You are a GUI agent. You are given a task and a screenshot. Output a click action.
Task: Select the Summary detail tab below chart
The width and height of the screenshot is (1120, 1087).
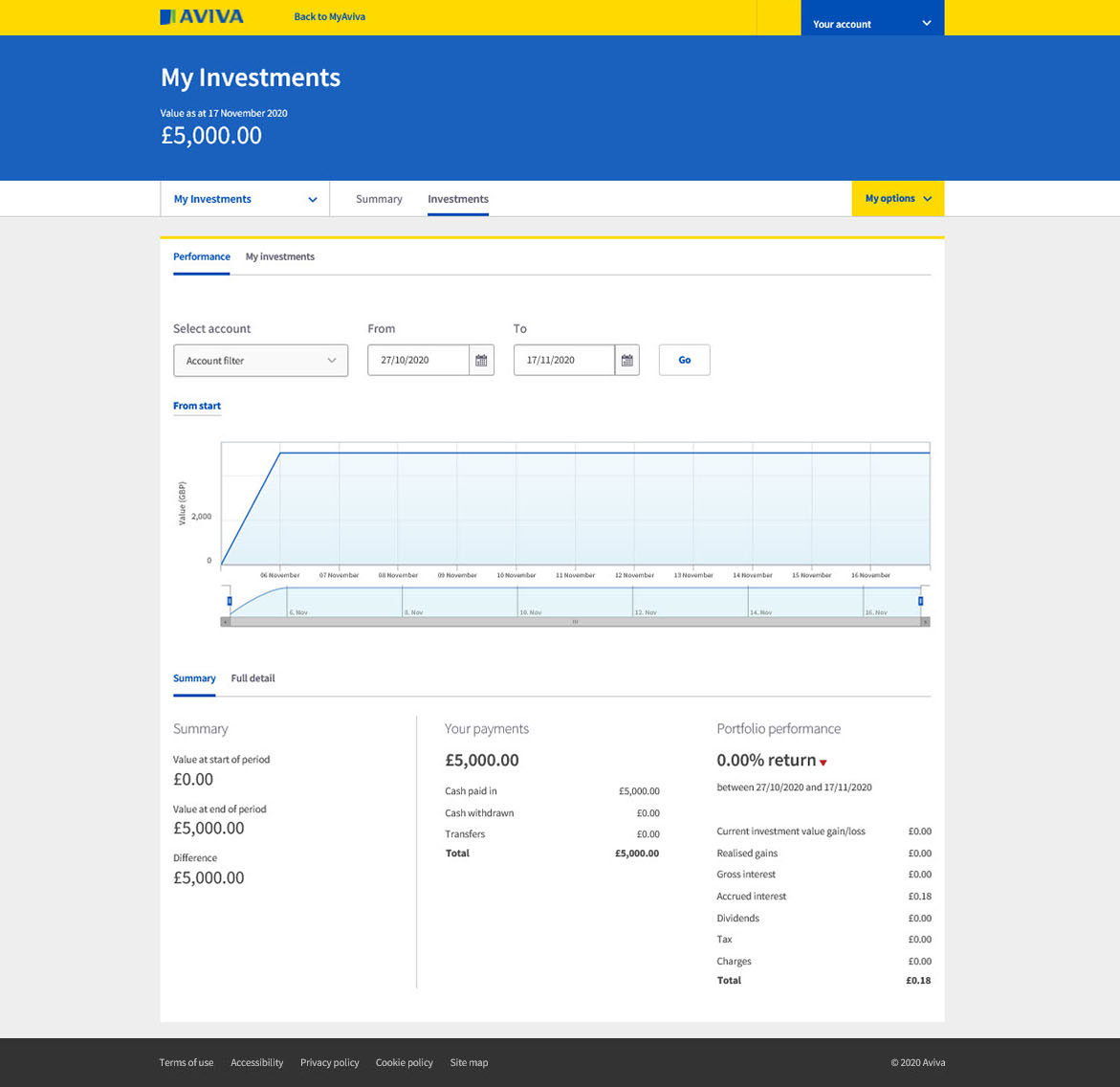[x=194, y=678]
